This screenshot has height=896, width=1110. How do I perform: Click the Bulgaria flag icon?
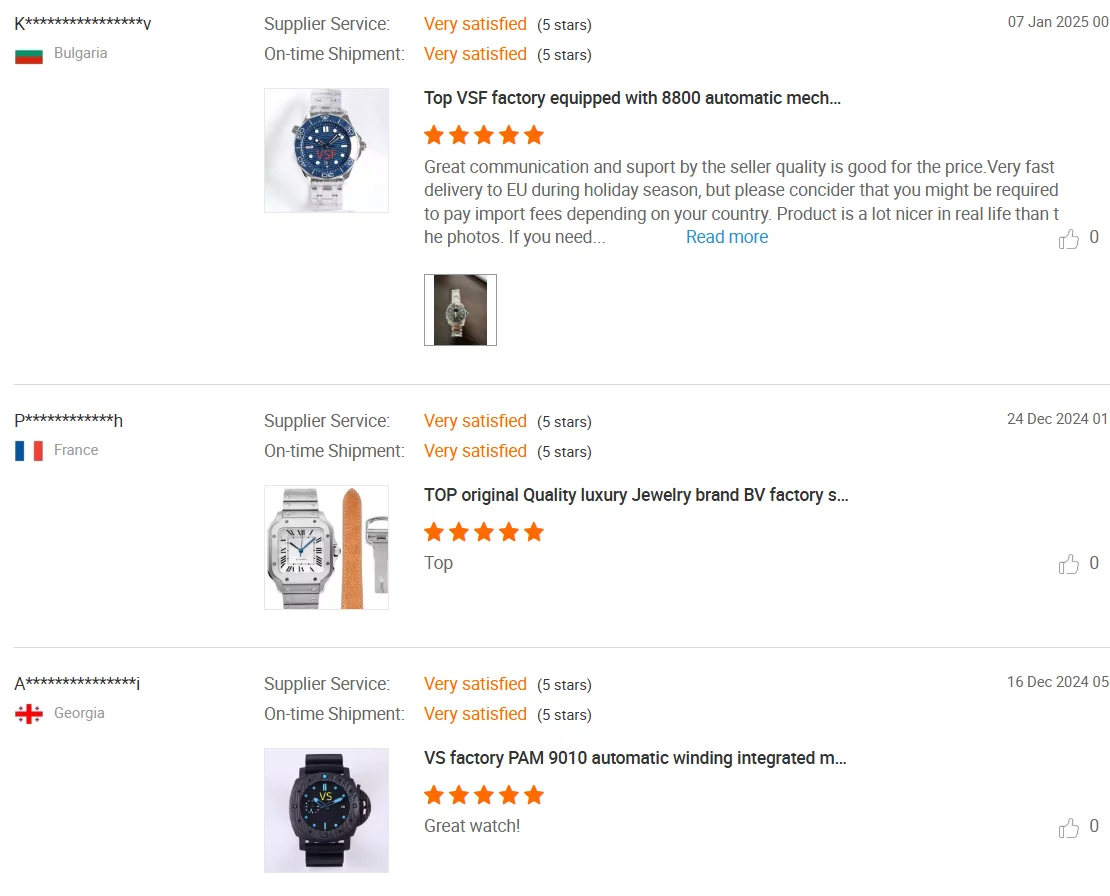point(29,55)
